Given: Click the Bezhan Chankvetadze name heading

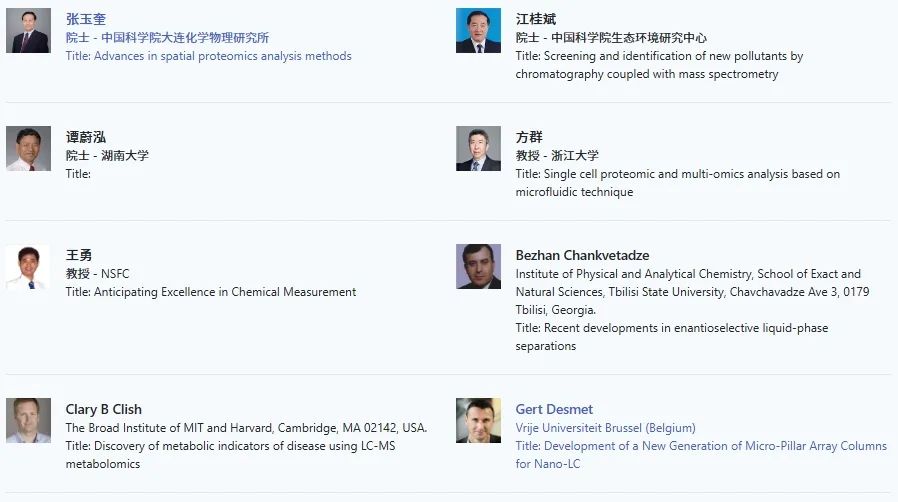Looking at the screenshot, I should pyautogui.click(x=582, y=255).
